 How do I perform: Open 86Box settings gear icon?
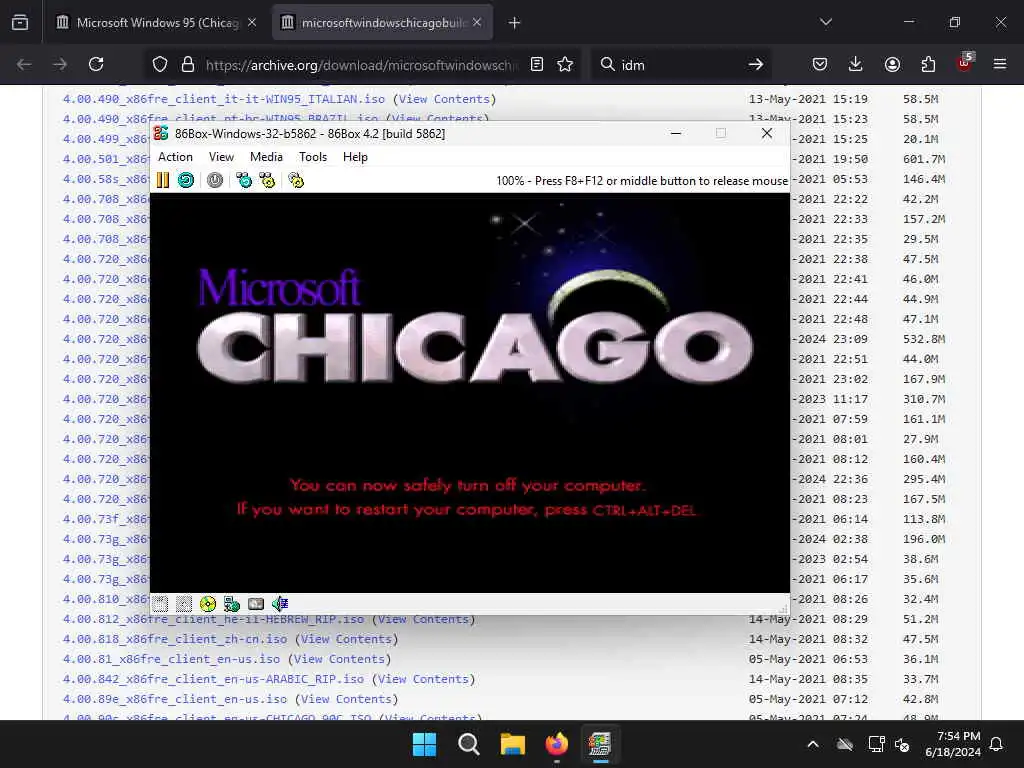(x=296, y=180)
